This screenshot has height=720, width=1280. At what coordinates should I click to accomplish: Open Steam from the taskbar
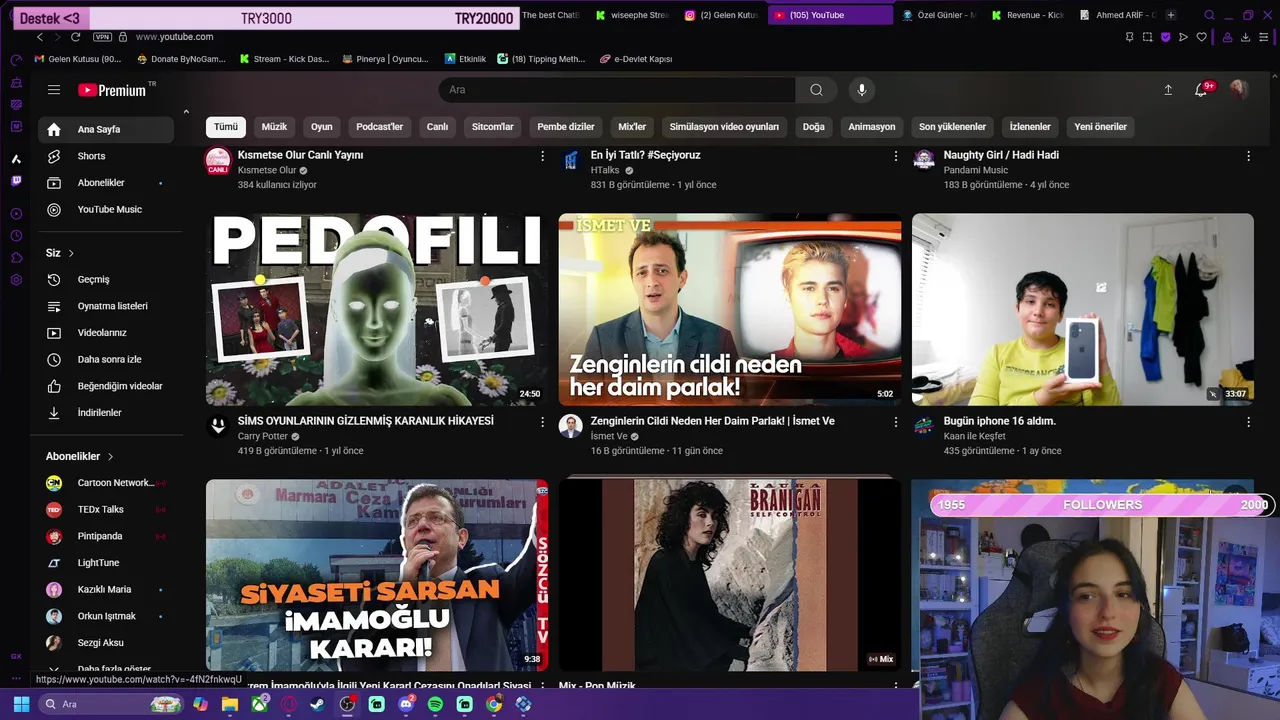click(317, 704)
